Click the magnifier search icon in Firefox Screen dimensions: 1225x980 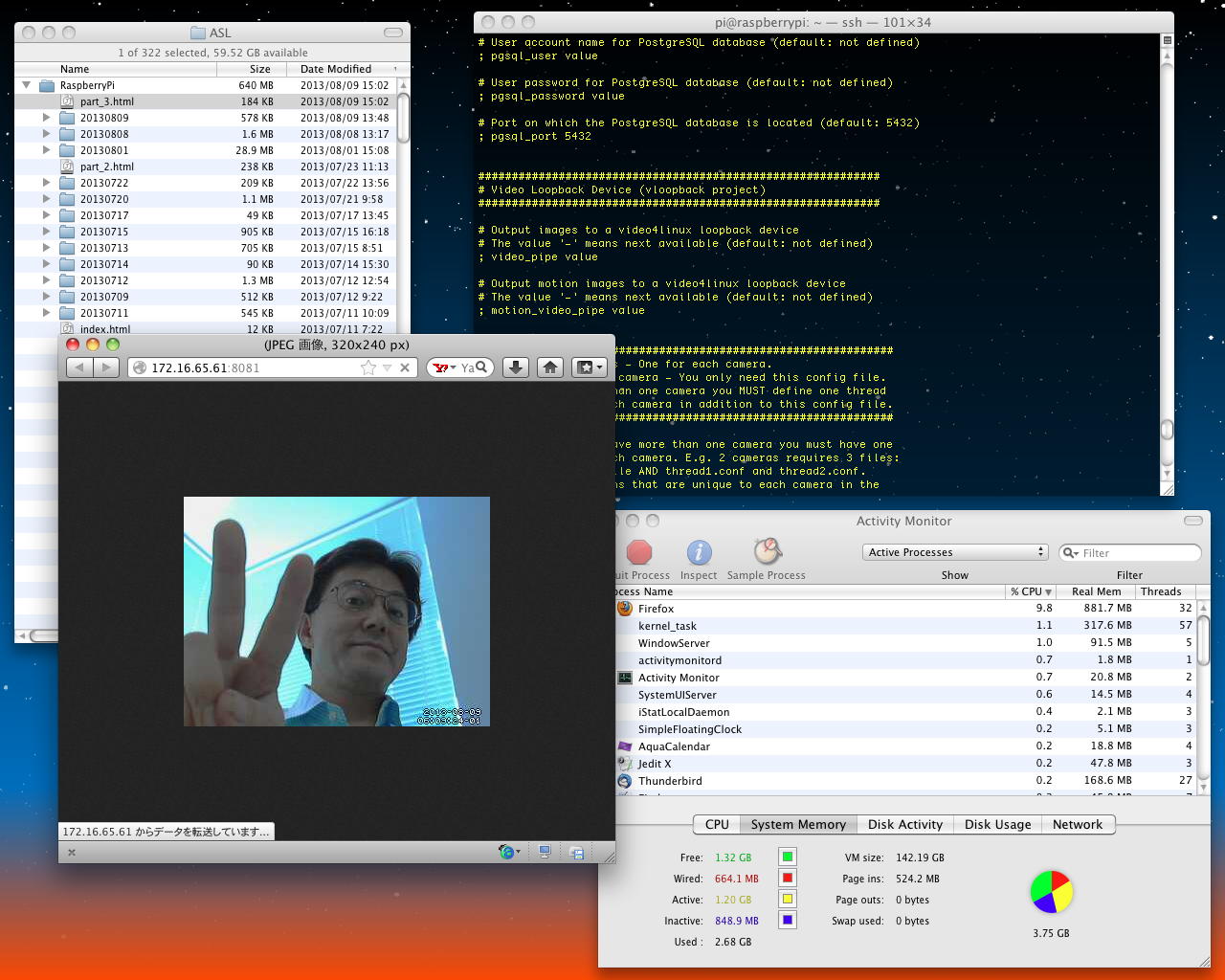click(481, 367)
